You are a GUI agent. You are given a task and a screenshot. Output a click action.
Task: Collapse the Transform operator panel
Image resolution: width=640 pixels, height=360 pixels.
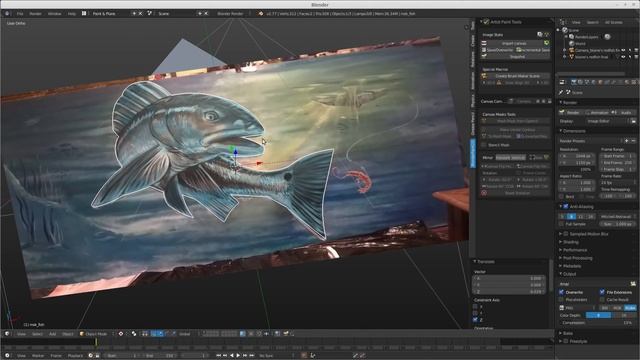(475, 261)
